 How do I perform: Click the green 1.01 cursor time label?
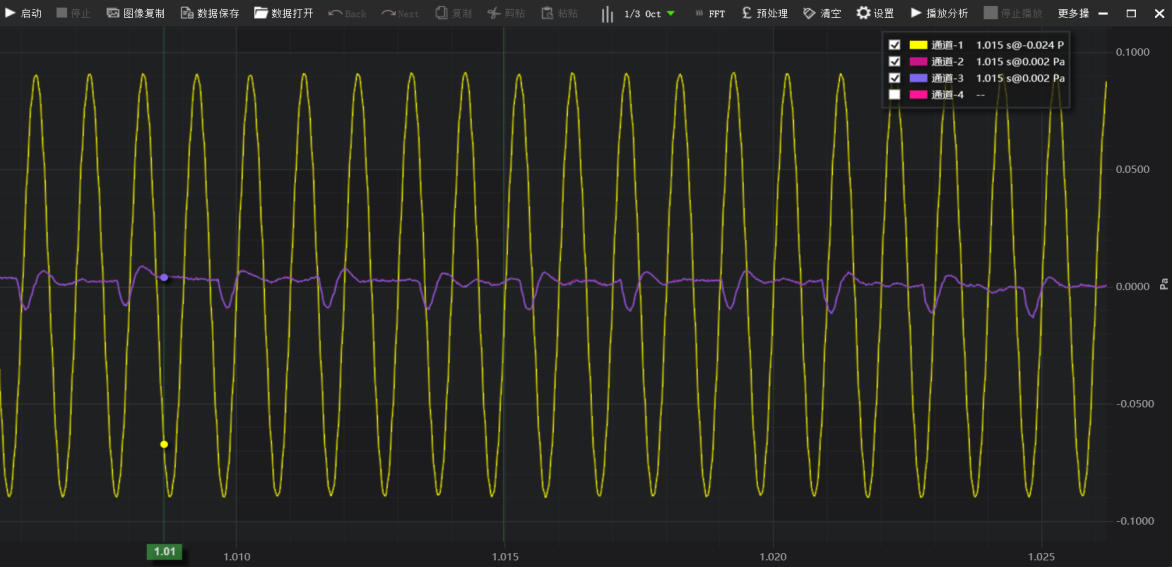point(164,551)
